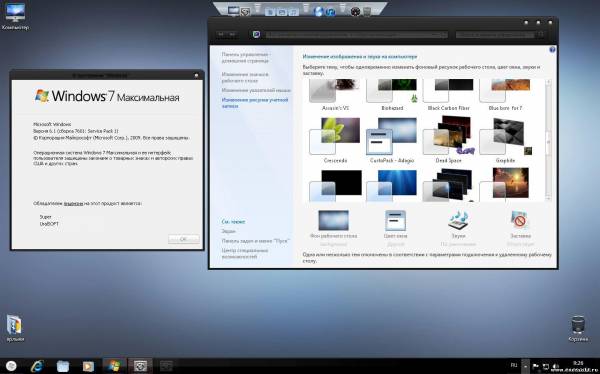Show hidden tray icons arrow
This screenshot has height=374, width=600.
coord(526,367)
